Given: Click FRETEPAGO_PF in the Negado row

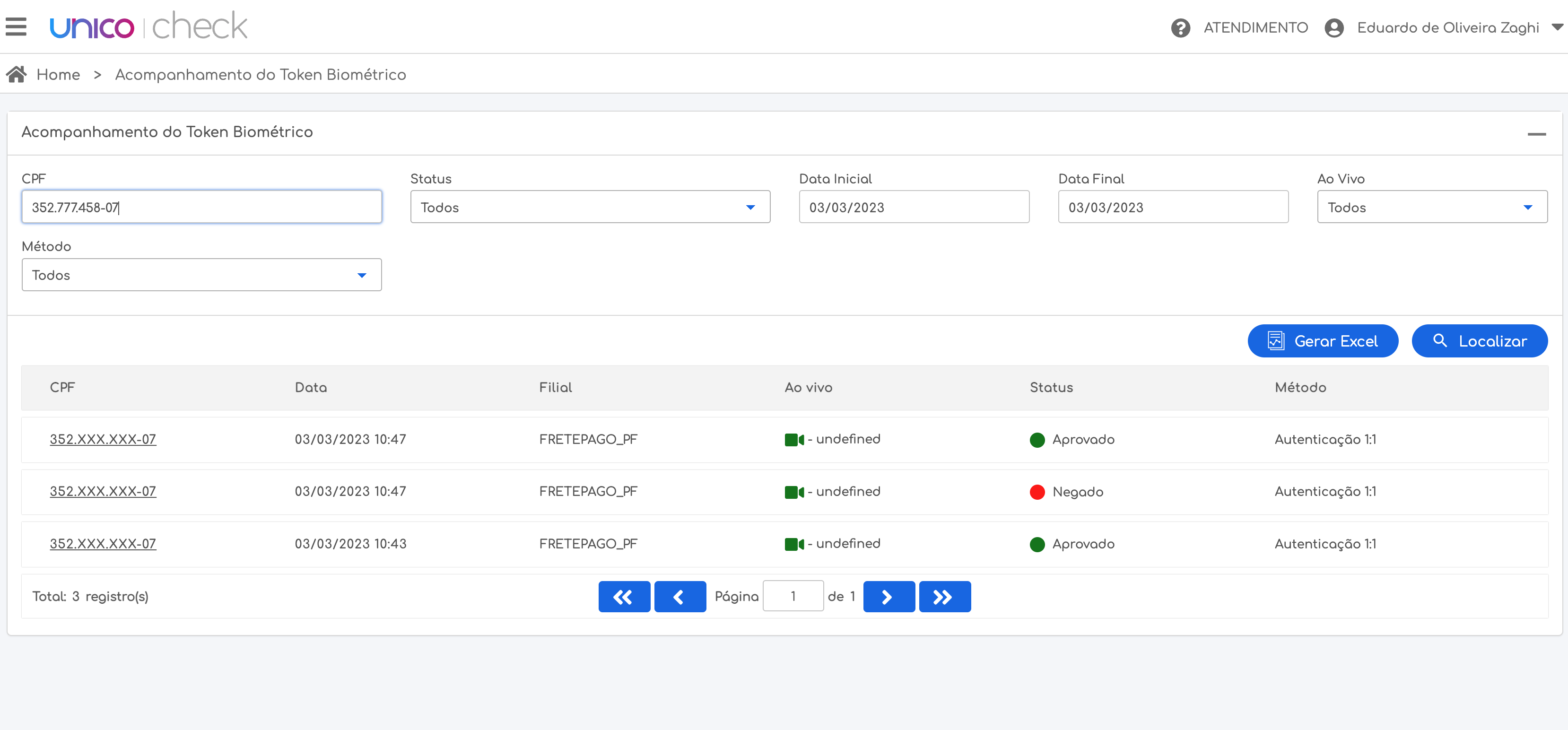Looking at the screenshot, I should pos(588,491).
